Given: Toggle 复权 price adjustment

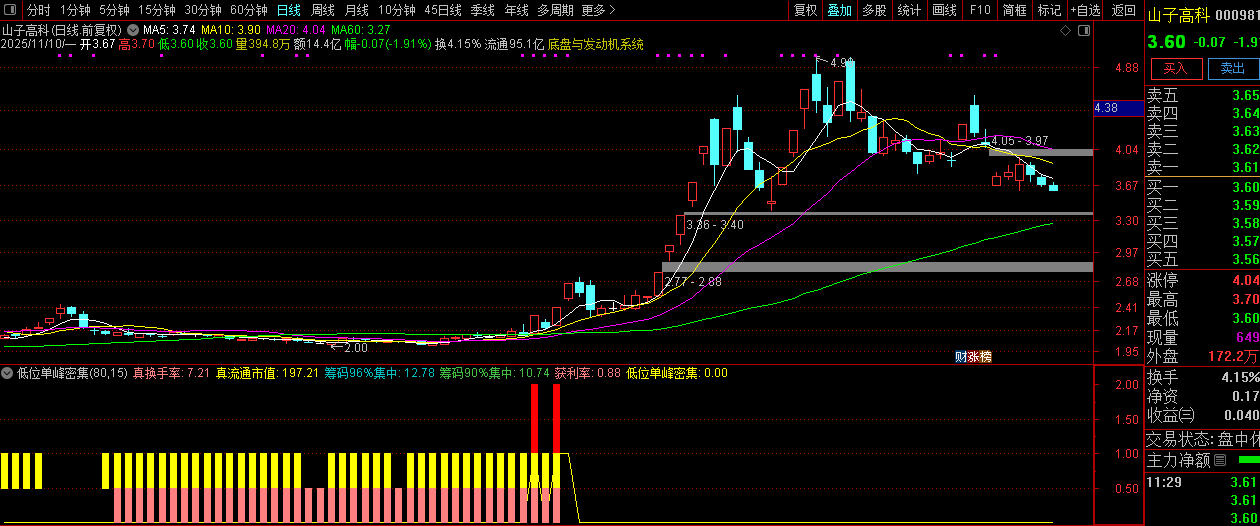Looking at the screenshot, I should point(805,10).
